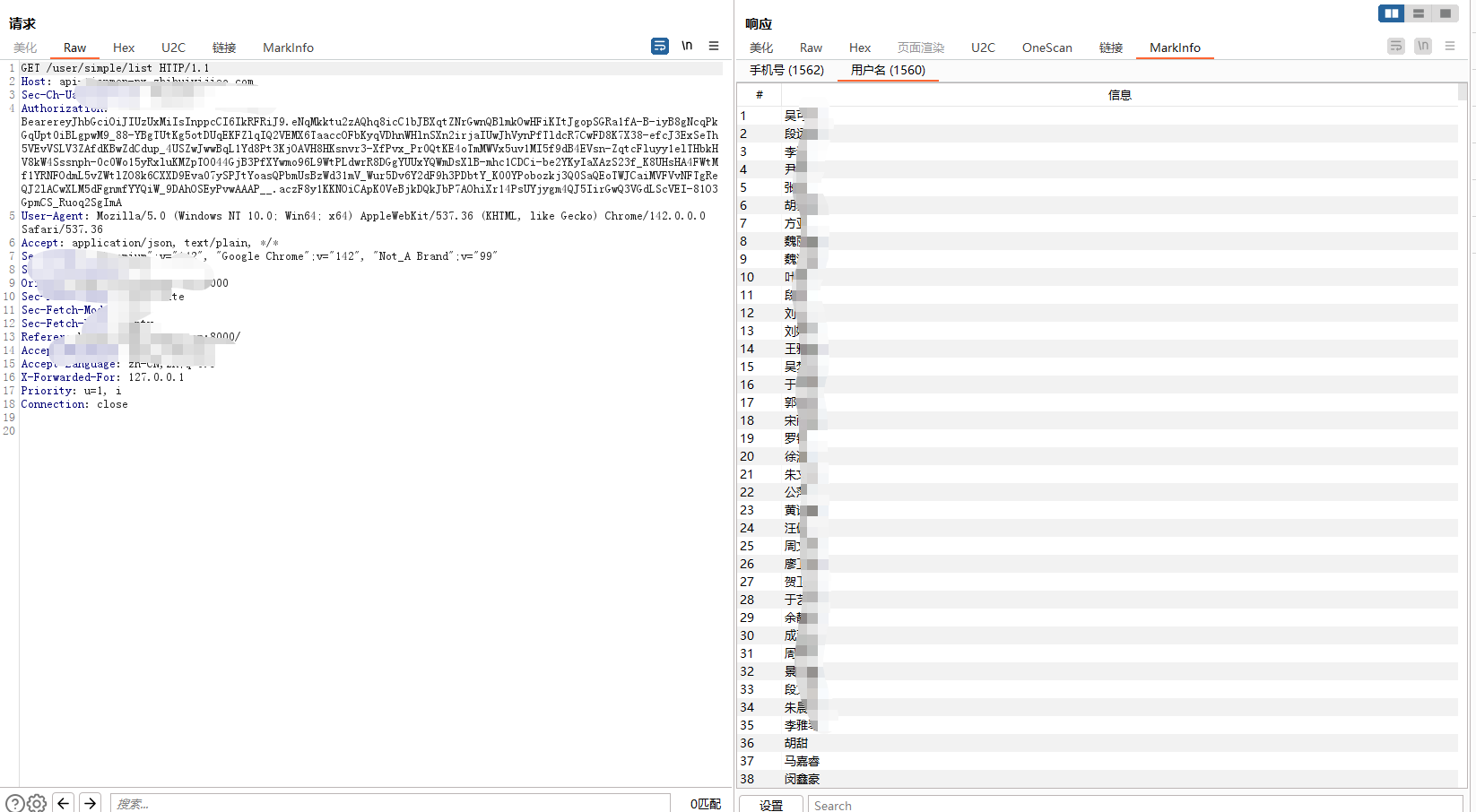Click the GET /user/simple/list request line

[x=115, y=68]
